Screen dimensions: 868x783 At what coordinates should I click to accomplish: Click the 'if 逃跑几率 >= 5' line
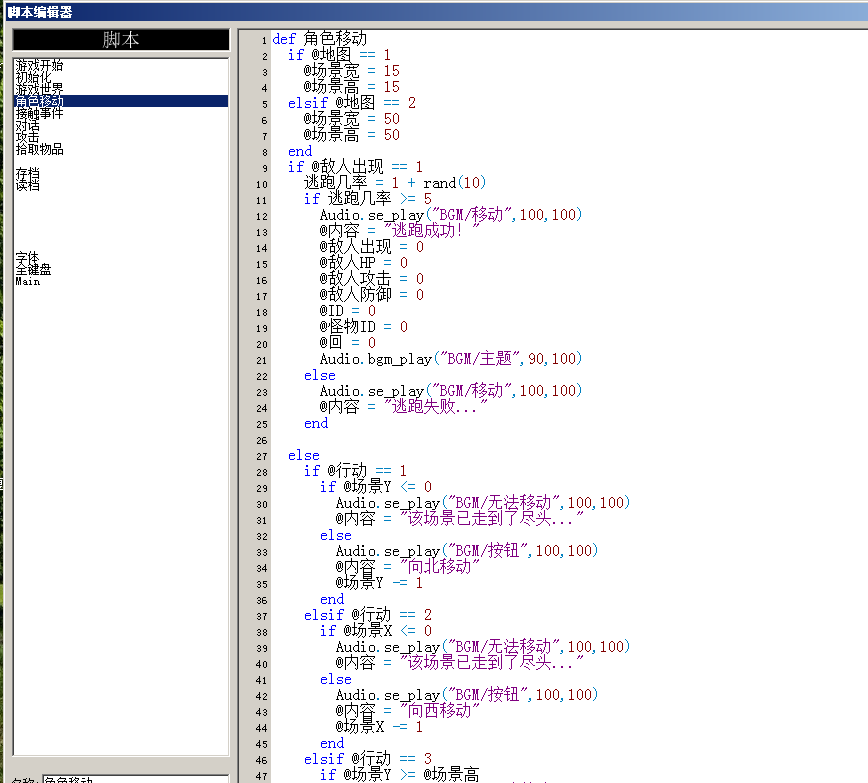coord(368,199)
